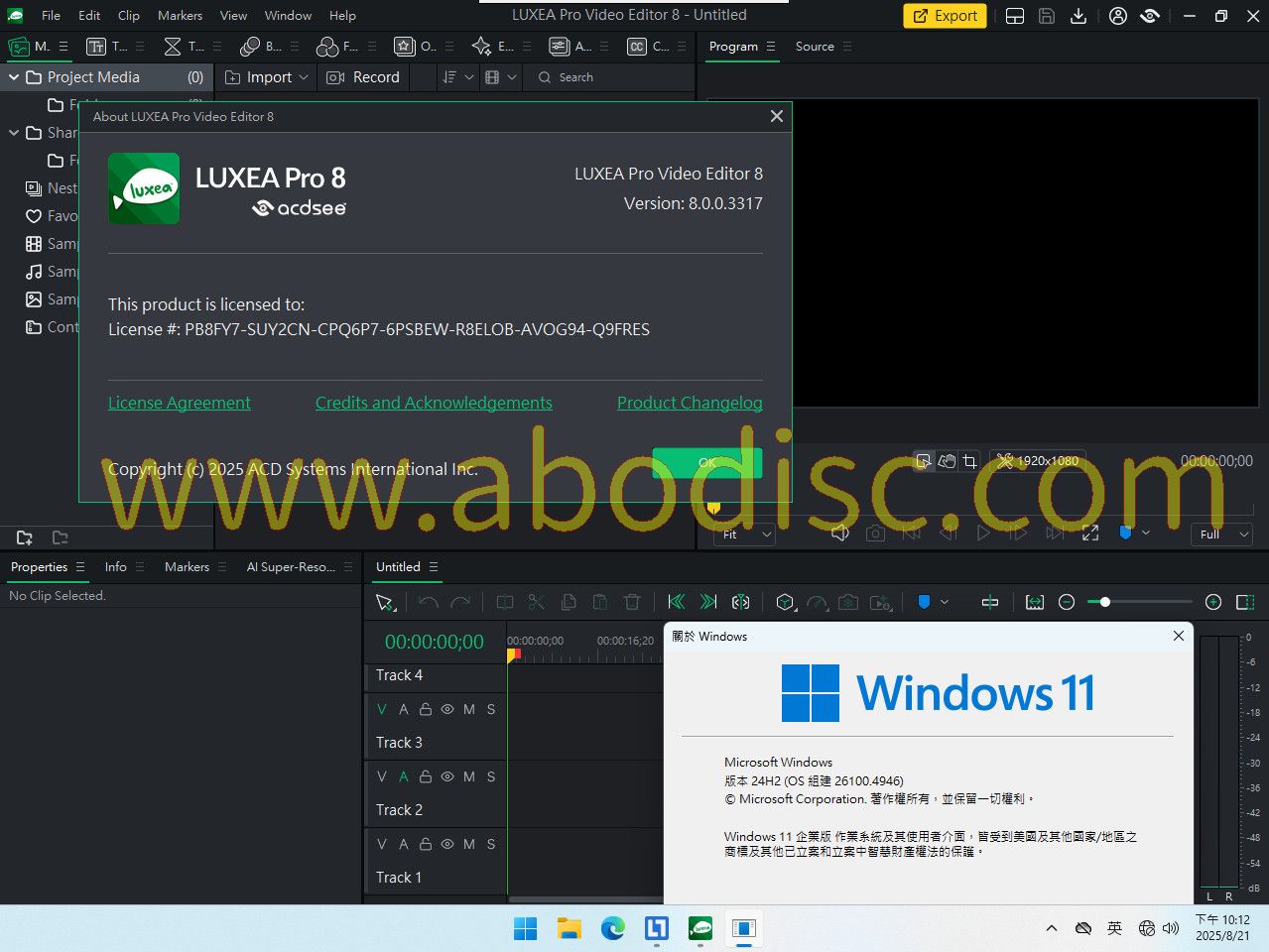Click the speedometer speed icon in timeline

point(817,602)
